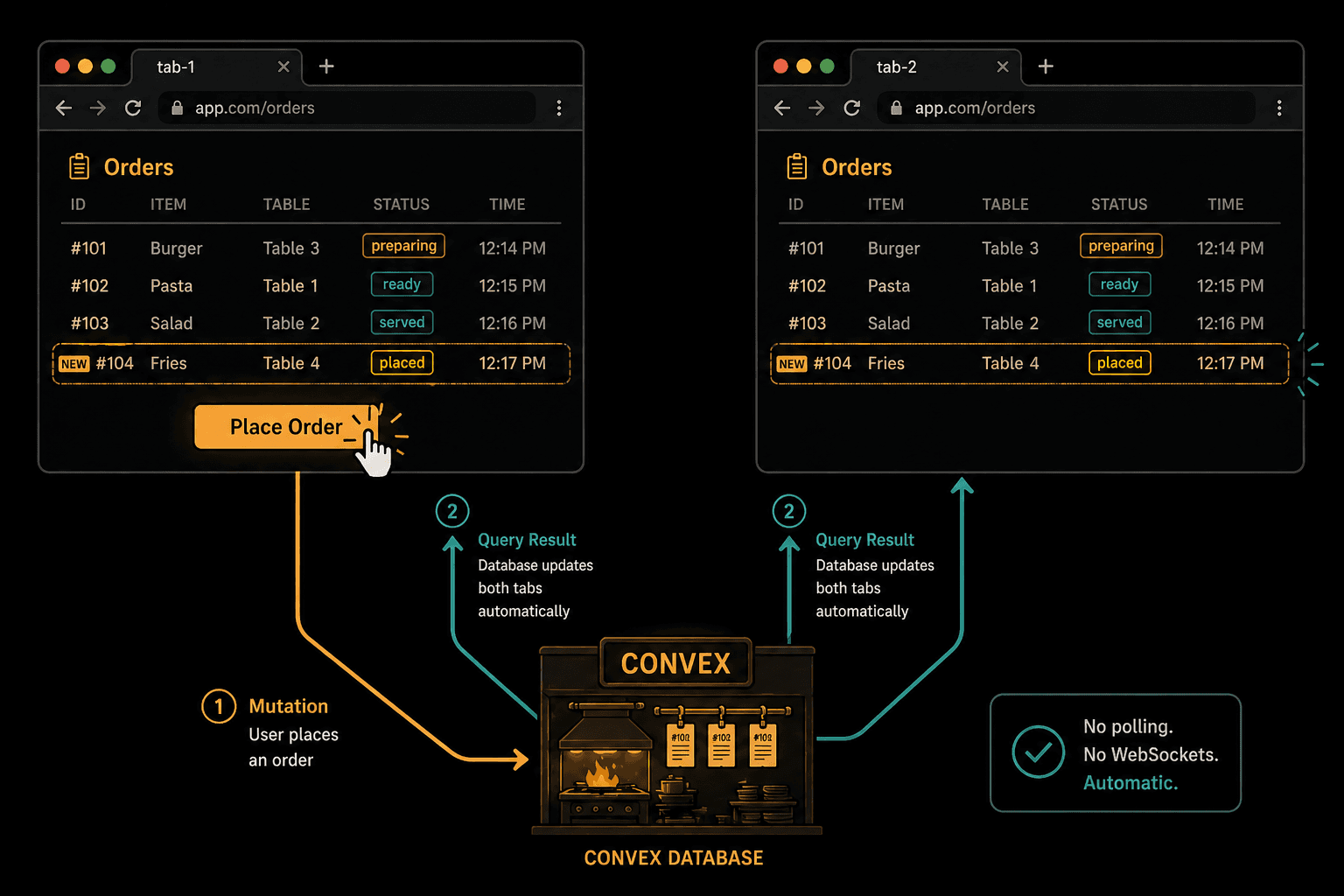Reload the page in the tab-1 window

tap(133, 108)
